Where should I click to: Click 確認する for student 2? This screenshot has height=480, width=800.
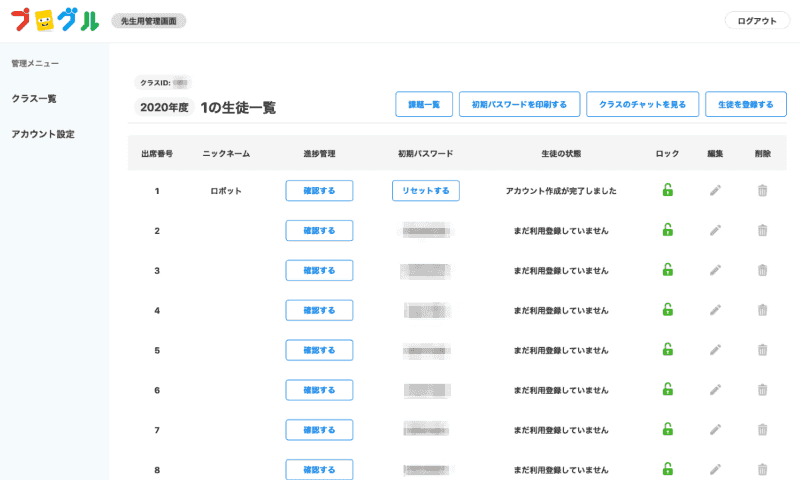319,231
